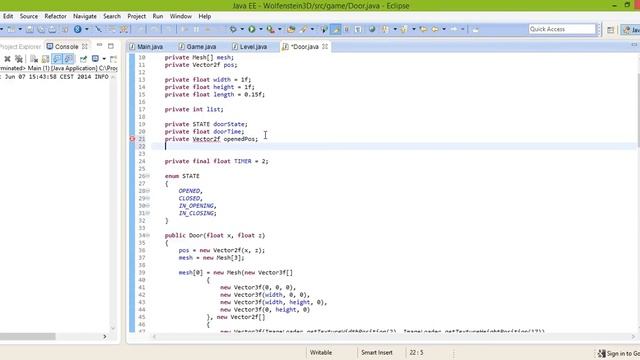This screenshot has height=360, width=640.
Task: Click the Open Perspective icon
Action: [610, 29]
